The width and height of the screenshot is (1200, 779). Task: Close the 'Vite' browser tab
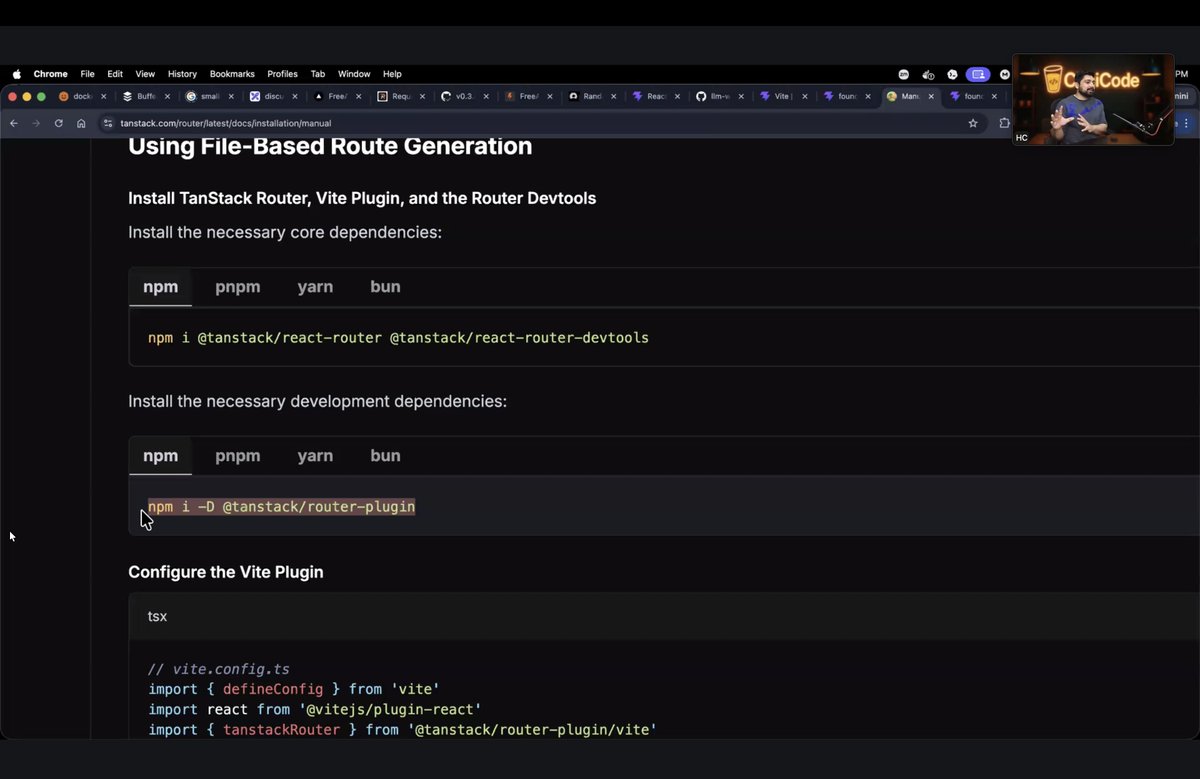[804, 97]
